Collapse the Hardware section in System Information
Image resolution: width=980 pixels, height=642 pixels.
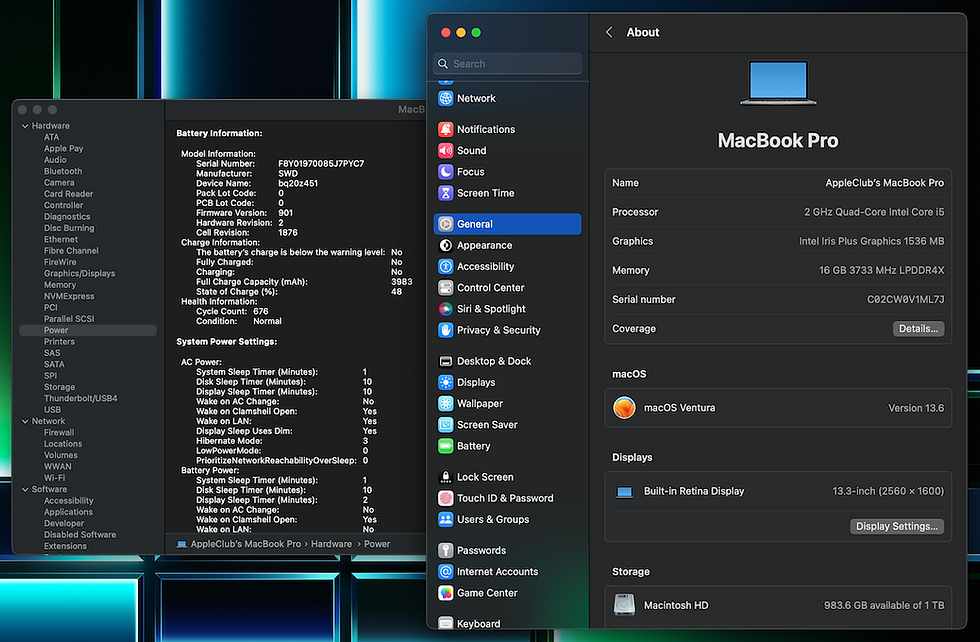[25, 126]
